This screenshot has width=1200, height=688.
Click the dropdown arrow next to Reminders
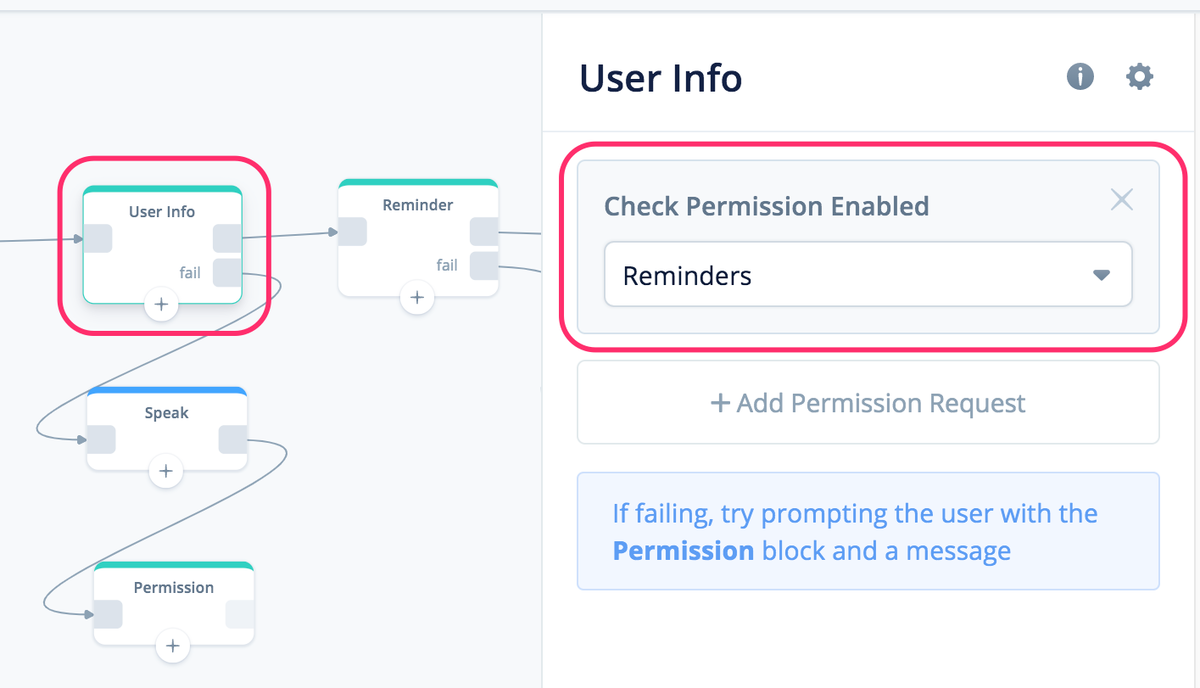click(1101, 275)
